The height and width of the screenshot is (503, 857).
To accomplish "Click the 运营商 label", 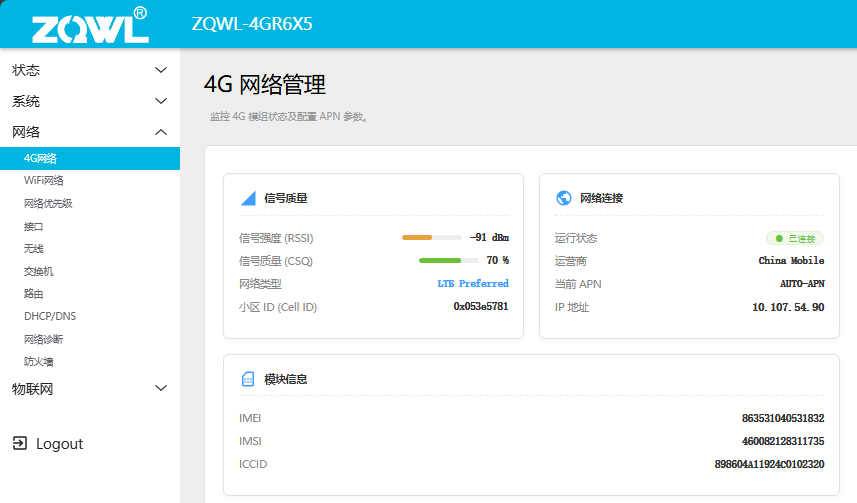I will (x=571, y=261).
